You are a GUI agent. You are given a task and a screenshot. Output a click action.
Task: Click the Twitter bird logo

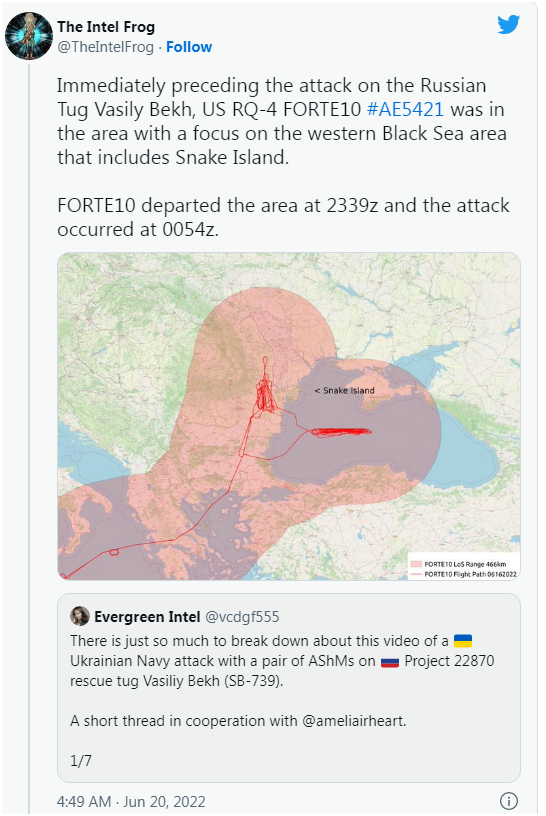coord(508,24)
